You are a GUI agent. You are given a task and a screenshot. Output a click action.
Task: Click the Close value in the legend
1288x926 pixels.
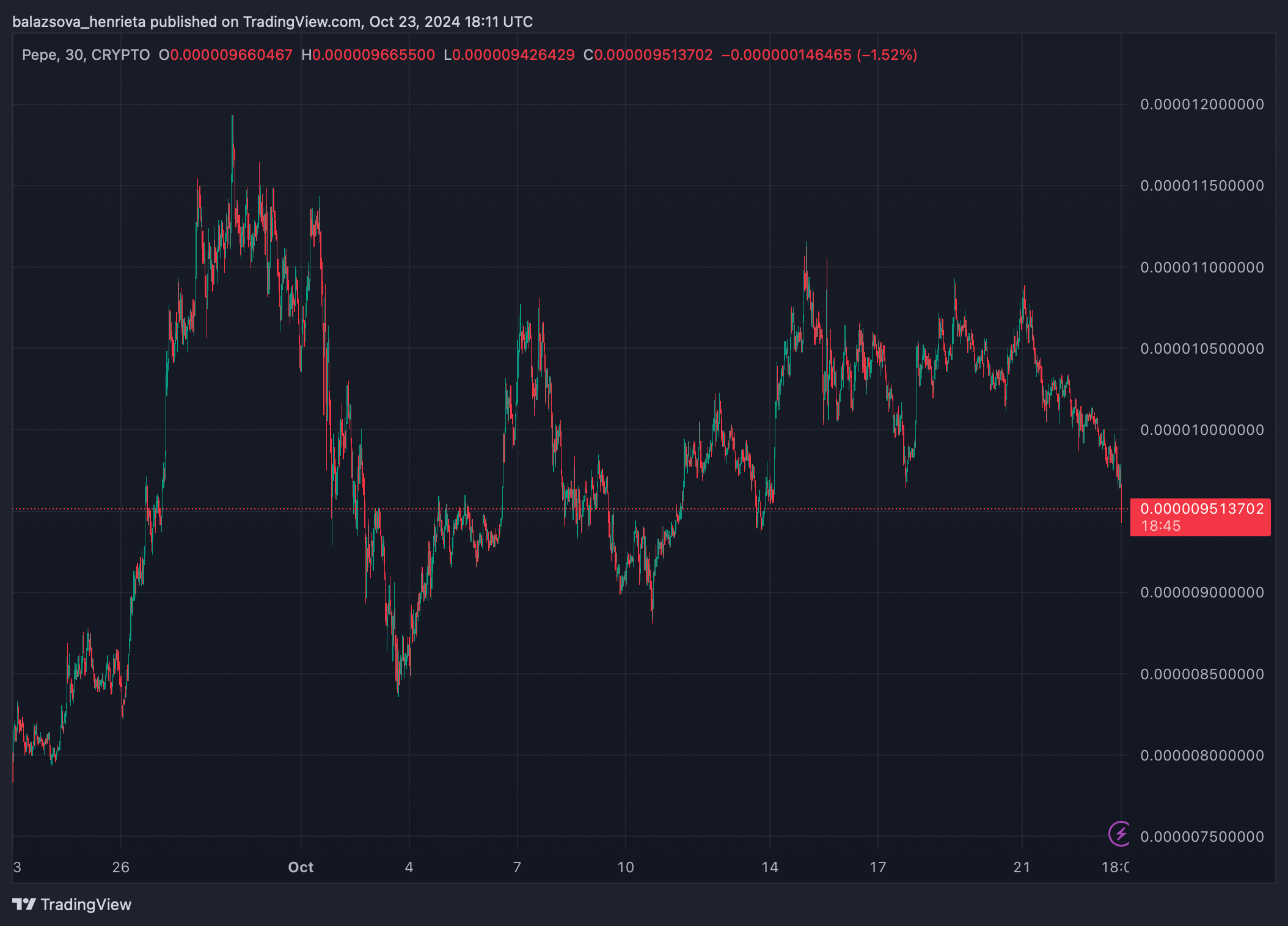point(653,55)
